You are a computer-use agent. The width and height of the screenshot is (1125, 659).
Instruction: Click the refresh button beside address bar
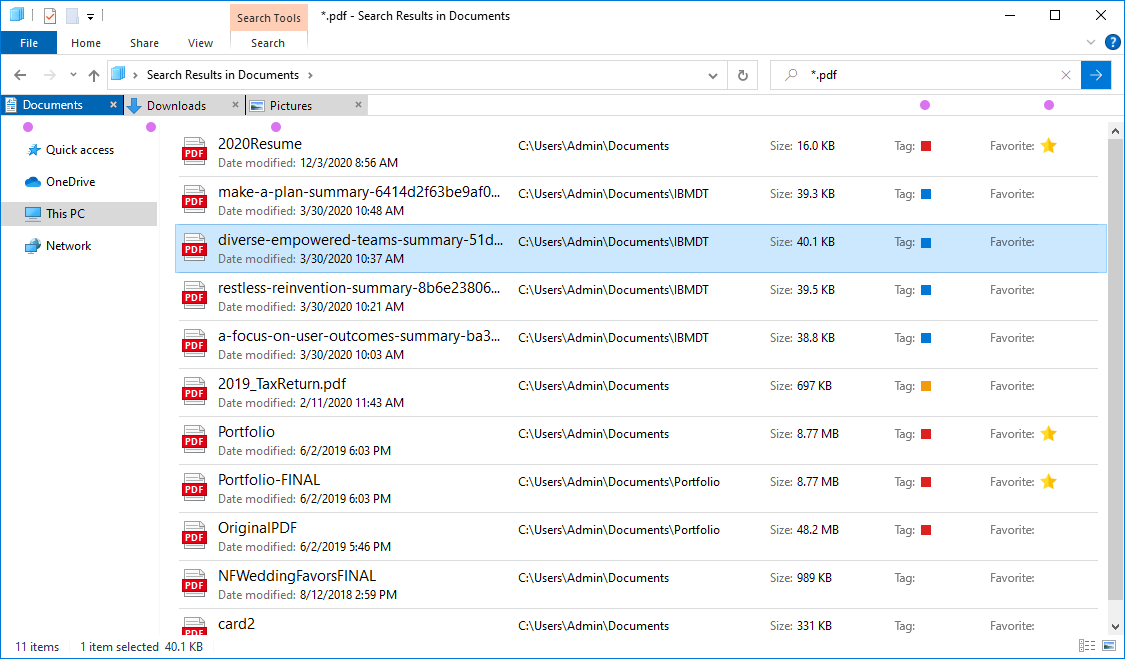(742, 75)
